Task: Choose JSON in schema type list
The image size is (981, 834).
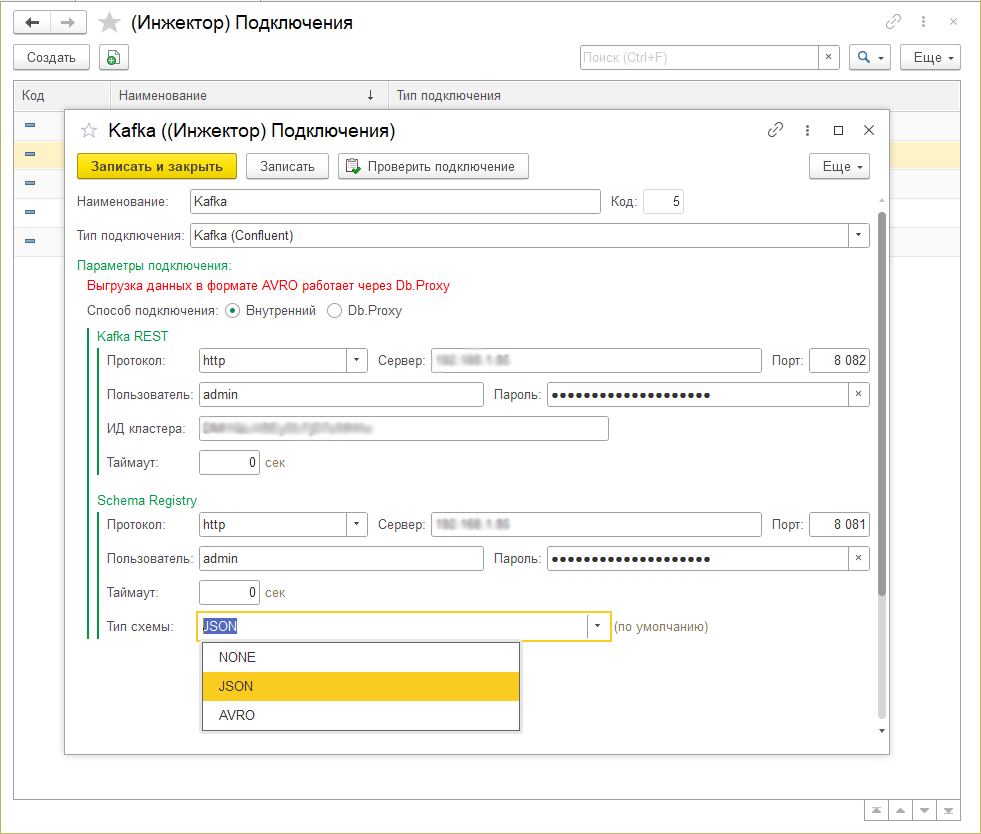Action: click(x=360, y=686)
